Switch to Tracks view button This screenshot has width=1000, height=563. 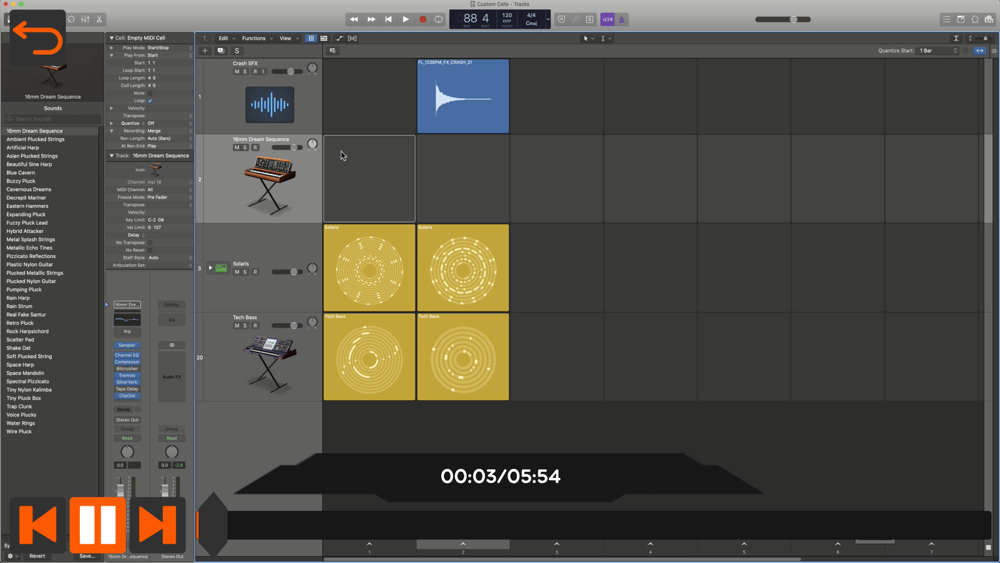coord(324,38)
